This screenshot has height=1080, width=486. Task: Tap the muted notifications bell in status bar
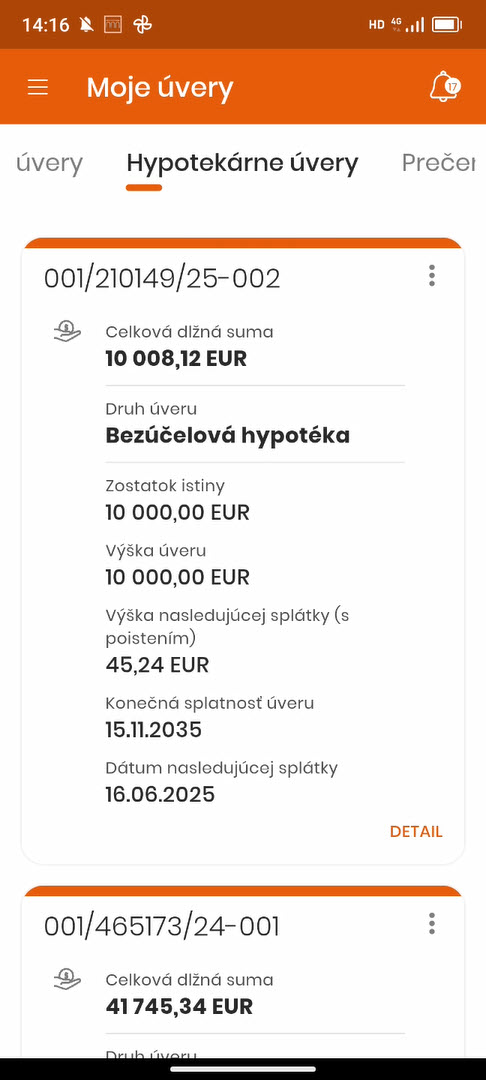coord(86,25)
